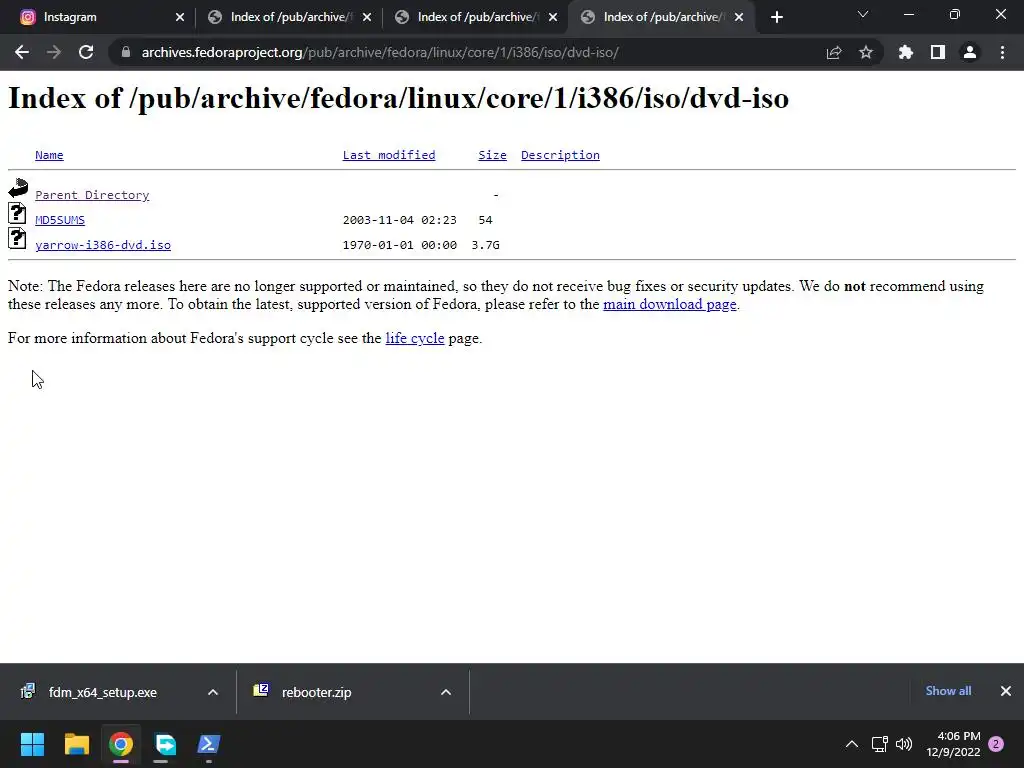Sort listing by Last modified
This screenshot has width=1024, height=768.
389,155
